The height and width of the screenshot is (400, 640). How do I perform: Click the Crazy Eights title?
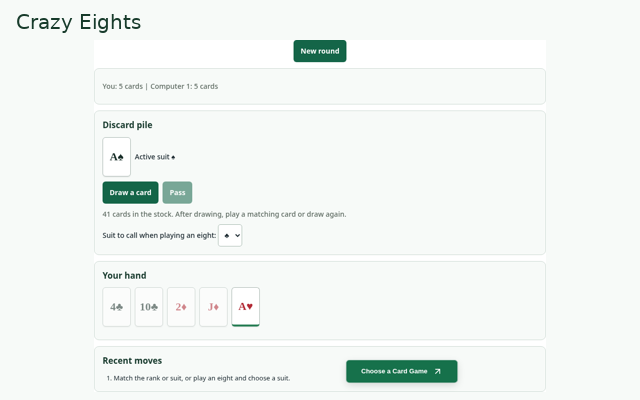pos(78,22)
